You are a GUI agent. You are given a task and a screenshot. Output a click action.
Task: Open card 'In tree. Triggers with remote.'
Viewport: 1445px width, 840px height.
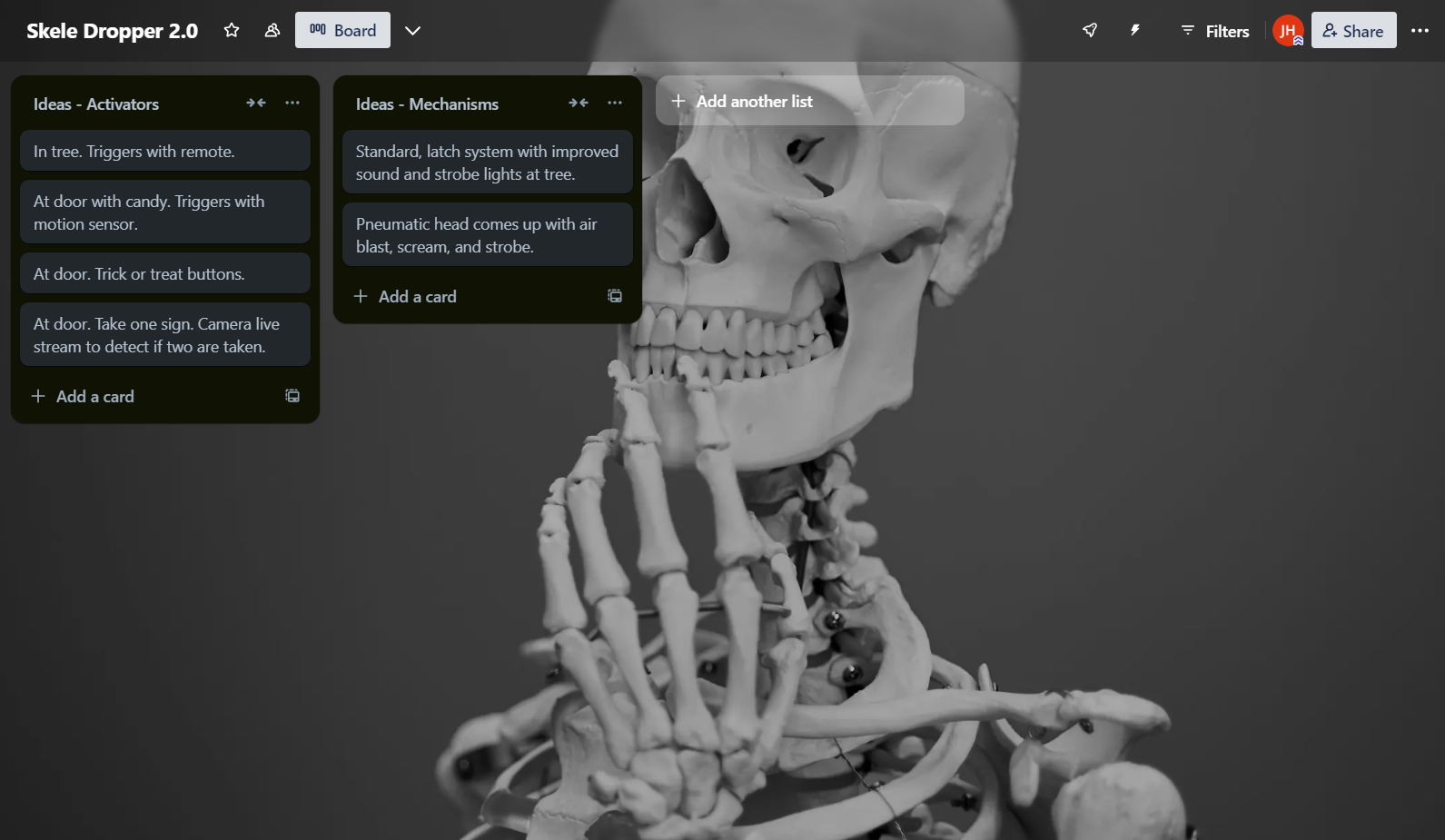[x=165, y=151]
